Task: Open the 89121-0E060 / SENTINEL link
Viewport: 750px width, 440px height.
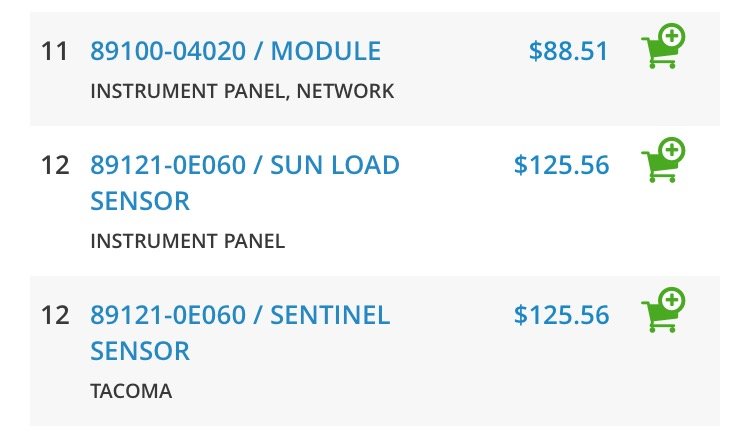Action: (x=240, y=315)
